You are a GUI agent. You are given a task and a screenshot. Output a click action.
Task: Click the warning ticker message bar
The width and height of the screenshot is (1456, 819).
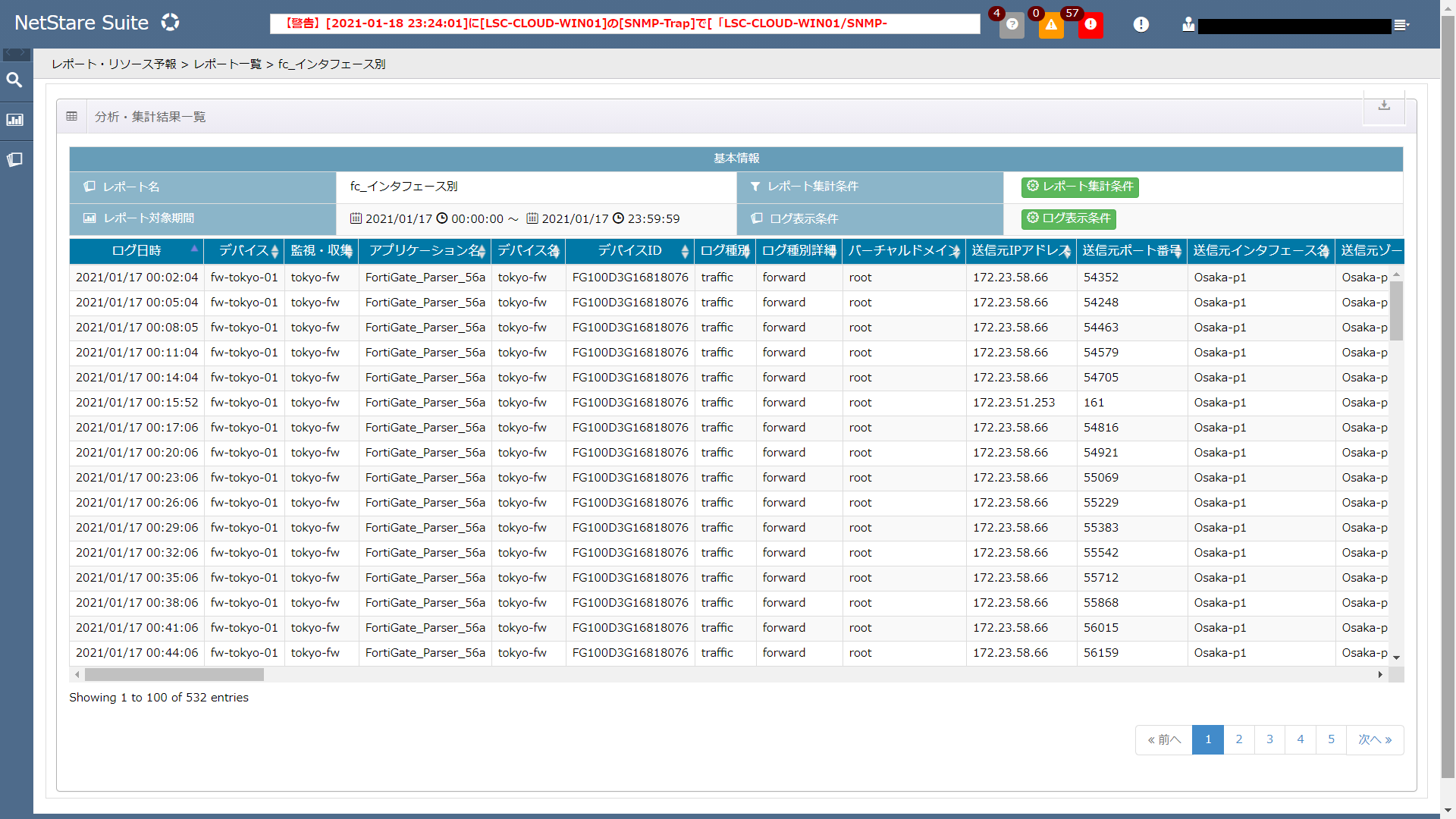(625, 24)
